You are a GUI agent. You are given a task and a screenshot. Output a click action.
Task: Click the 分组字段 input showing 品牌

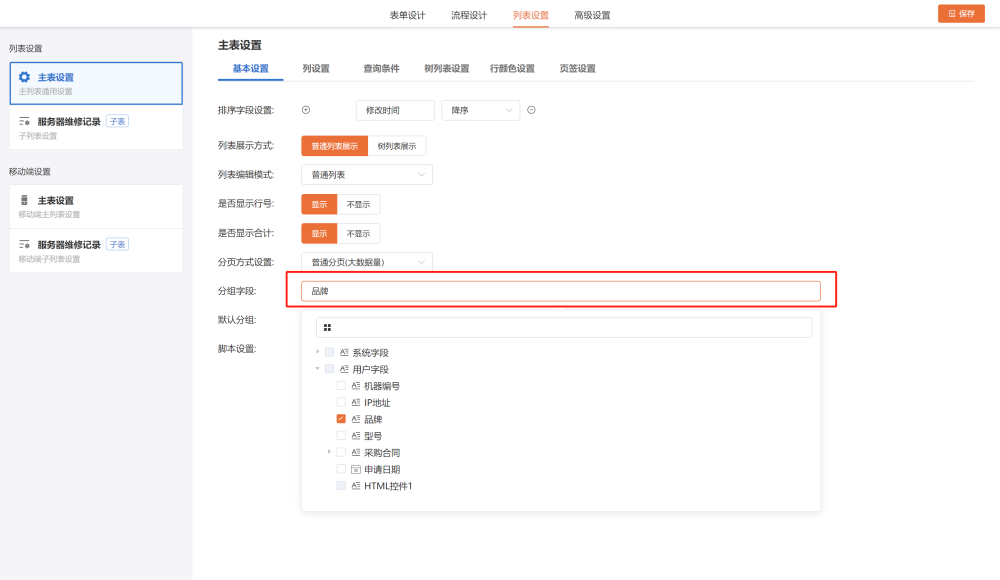tap(560, 291)
